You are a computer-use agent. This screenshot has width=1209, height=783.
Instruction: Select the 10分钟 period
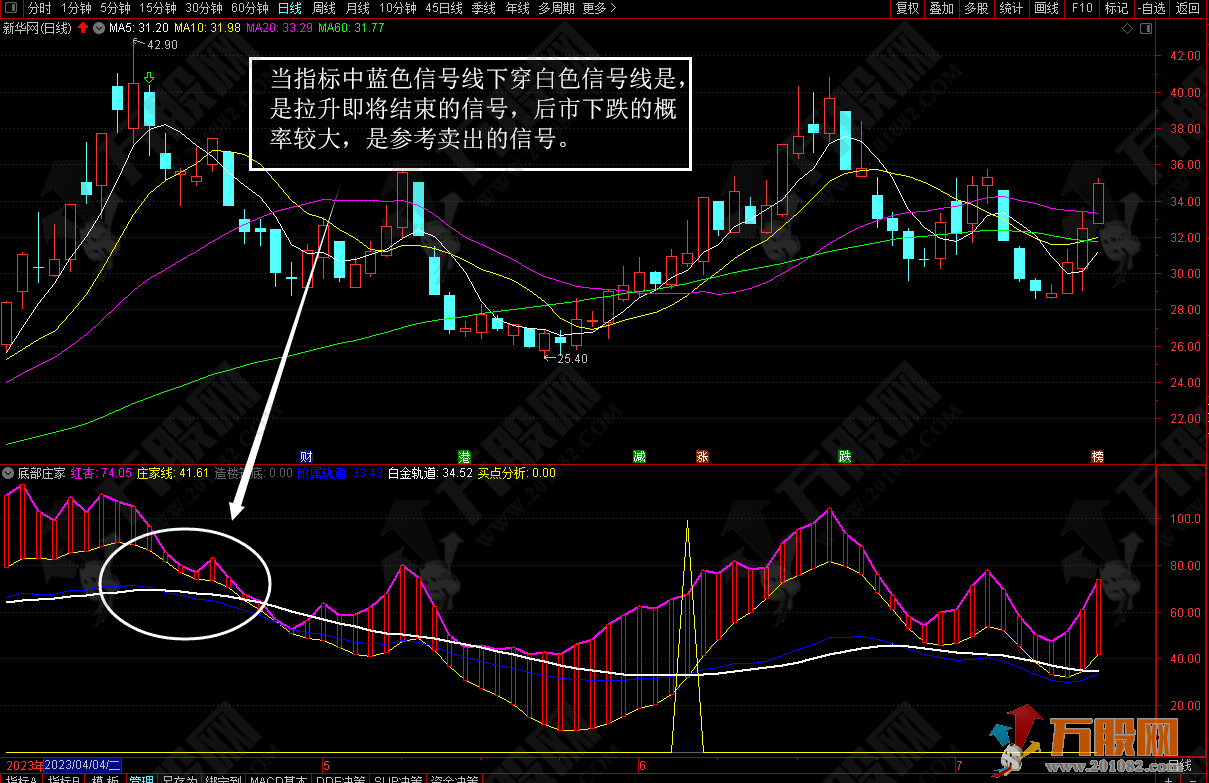398,8
